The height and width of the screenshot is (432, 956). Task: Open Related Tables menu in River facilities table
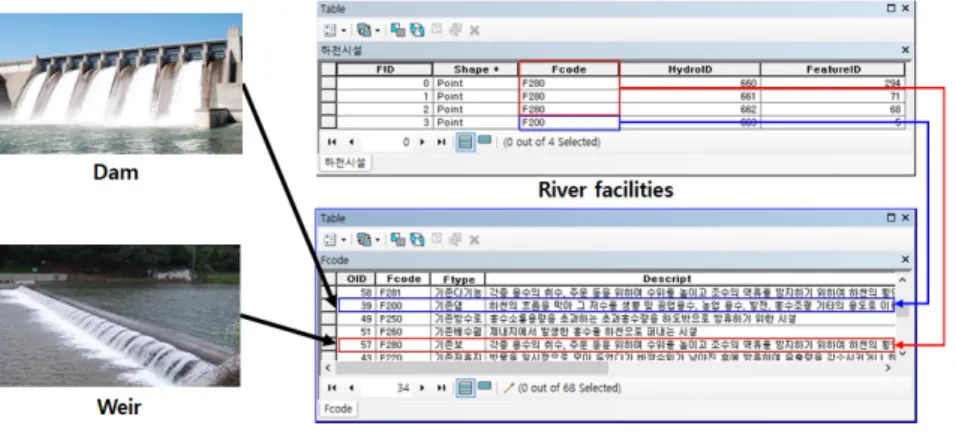(364, 30)
